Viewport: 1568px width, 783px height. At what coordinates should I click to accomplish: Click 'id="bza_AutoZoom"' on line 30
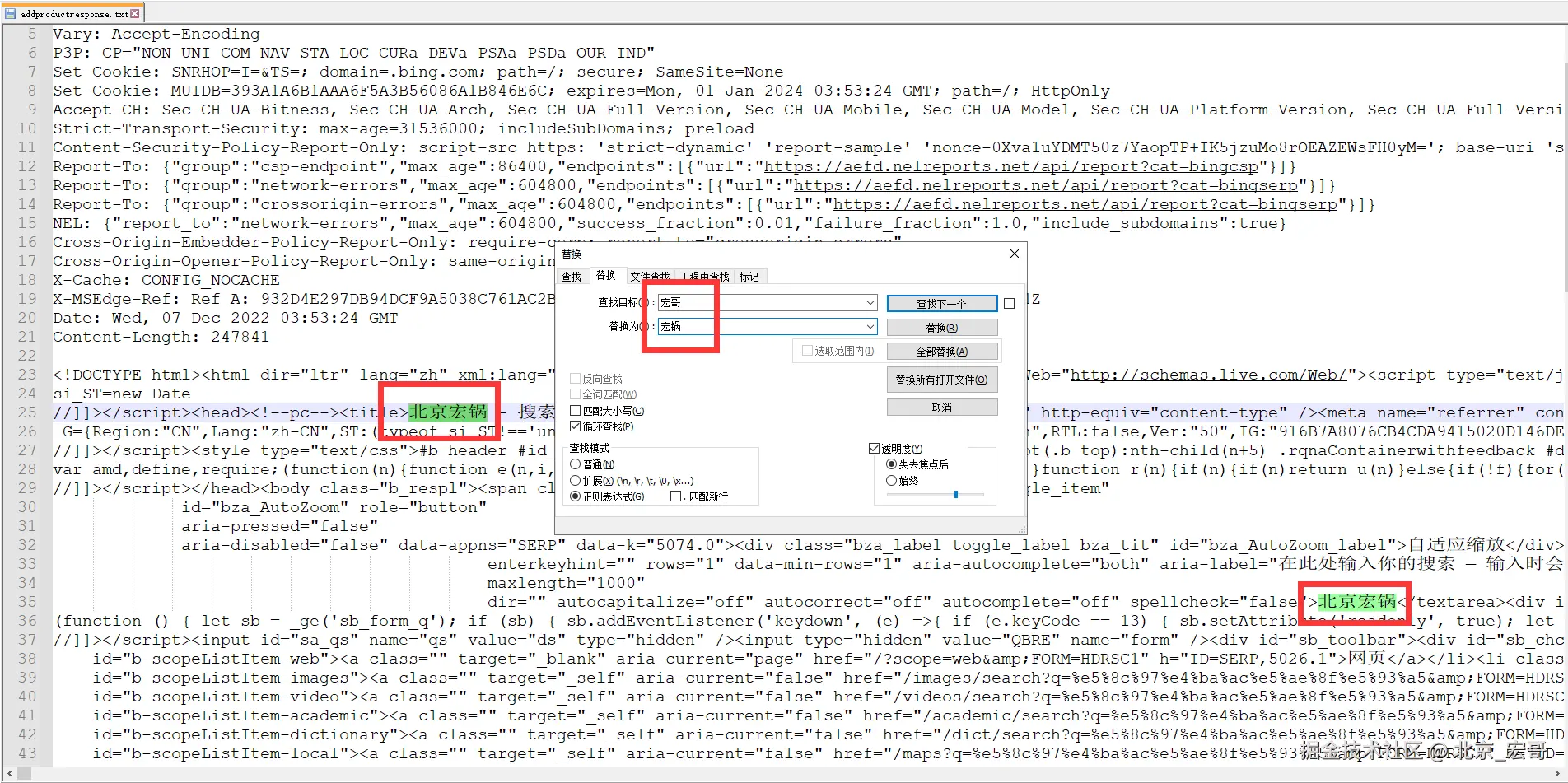(x=265, y=507)
